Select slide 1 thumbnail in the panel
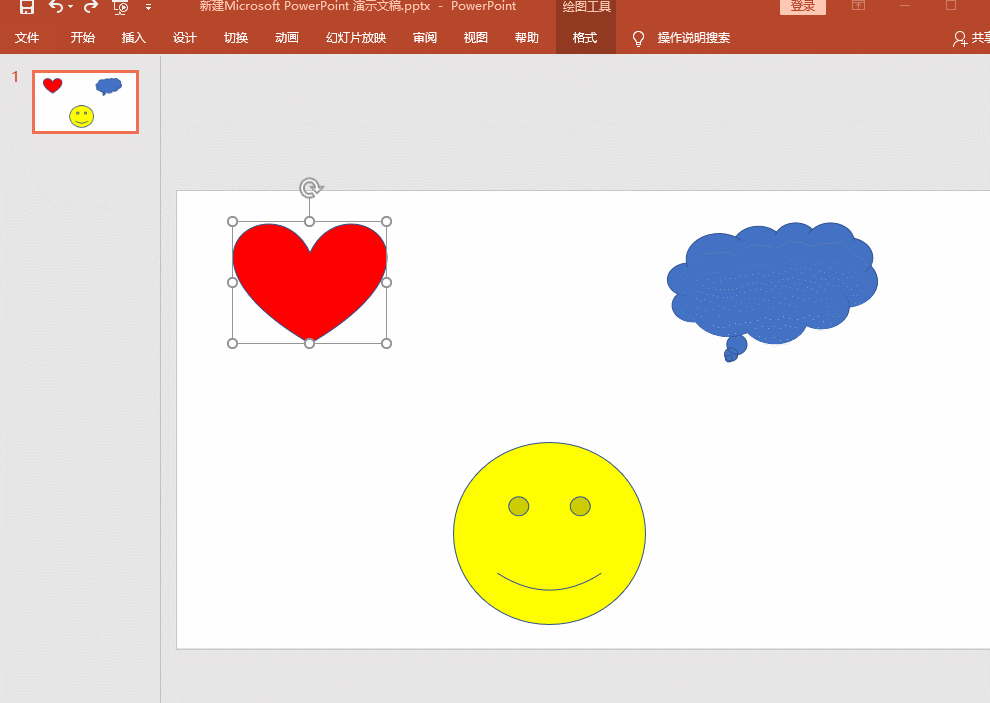The height and width of the screenshot is (703, 990). pos(85,102)
